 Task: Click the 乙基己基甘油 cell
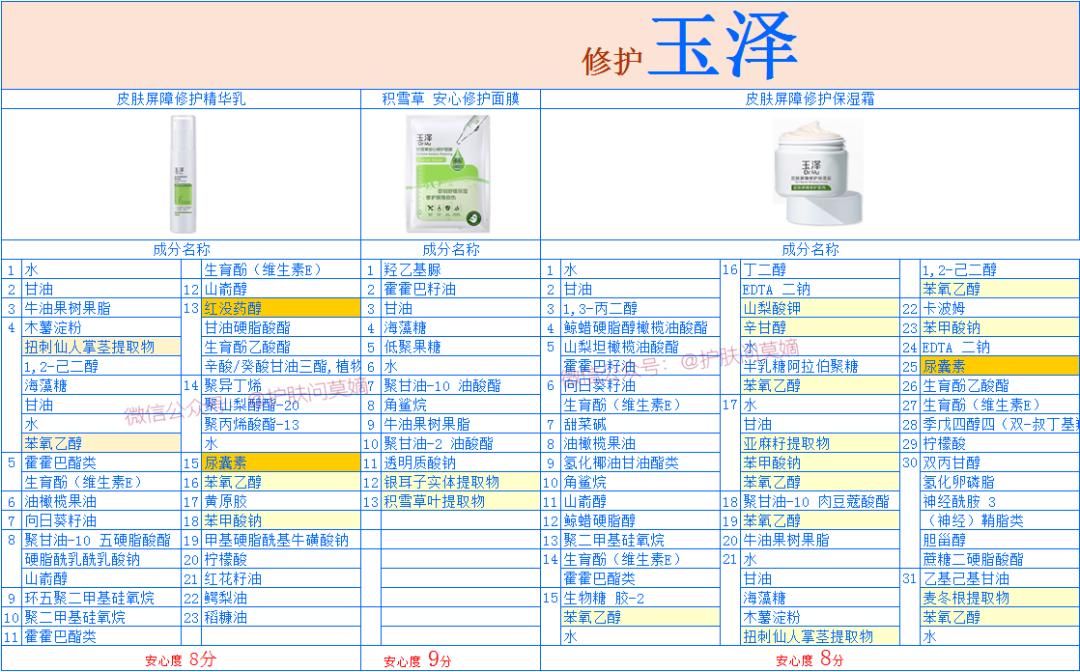click(1000, 578)
